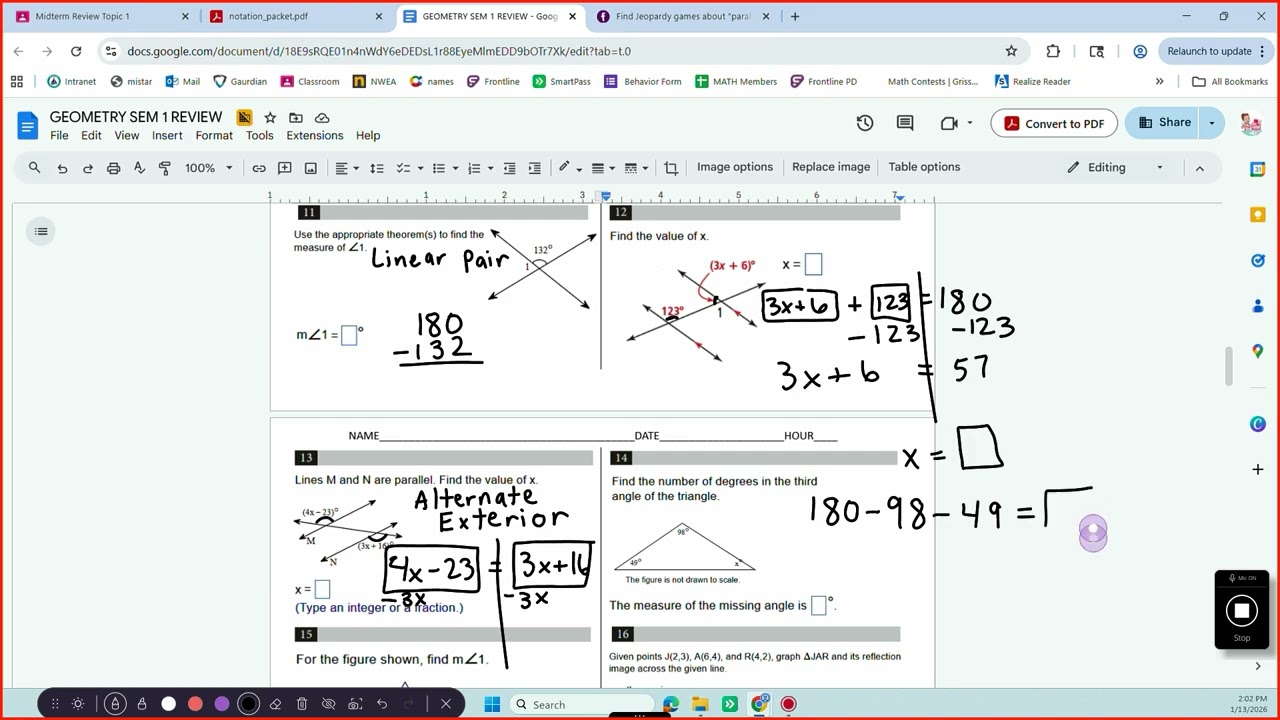Collapse the menus with chevron

click(1200, 168)
